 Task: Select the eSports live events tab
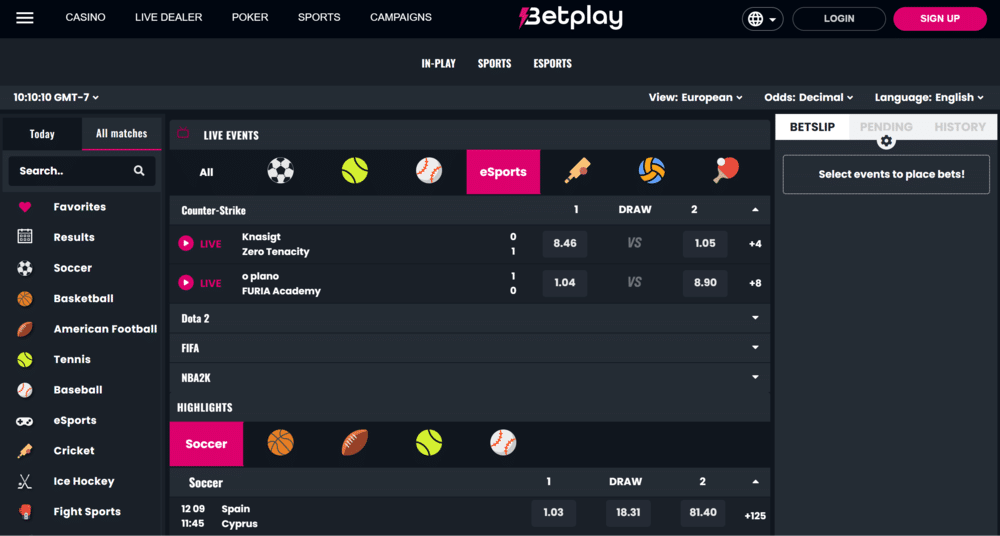click(x=503, y=172)
